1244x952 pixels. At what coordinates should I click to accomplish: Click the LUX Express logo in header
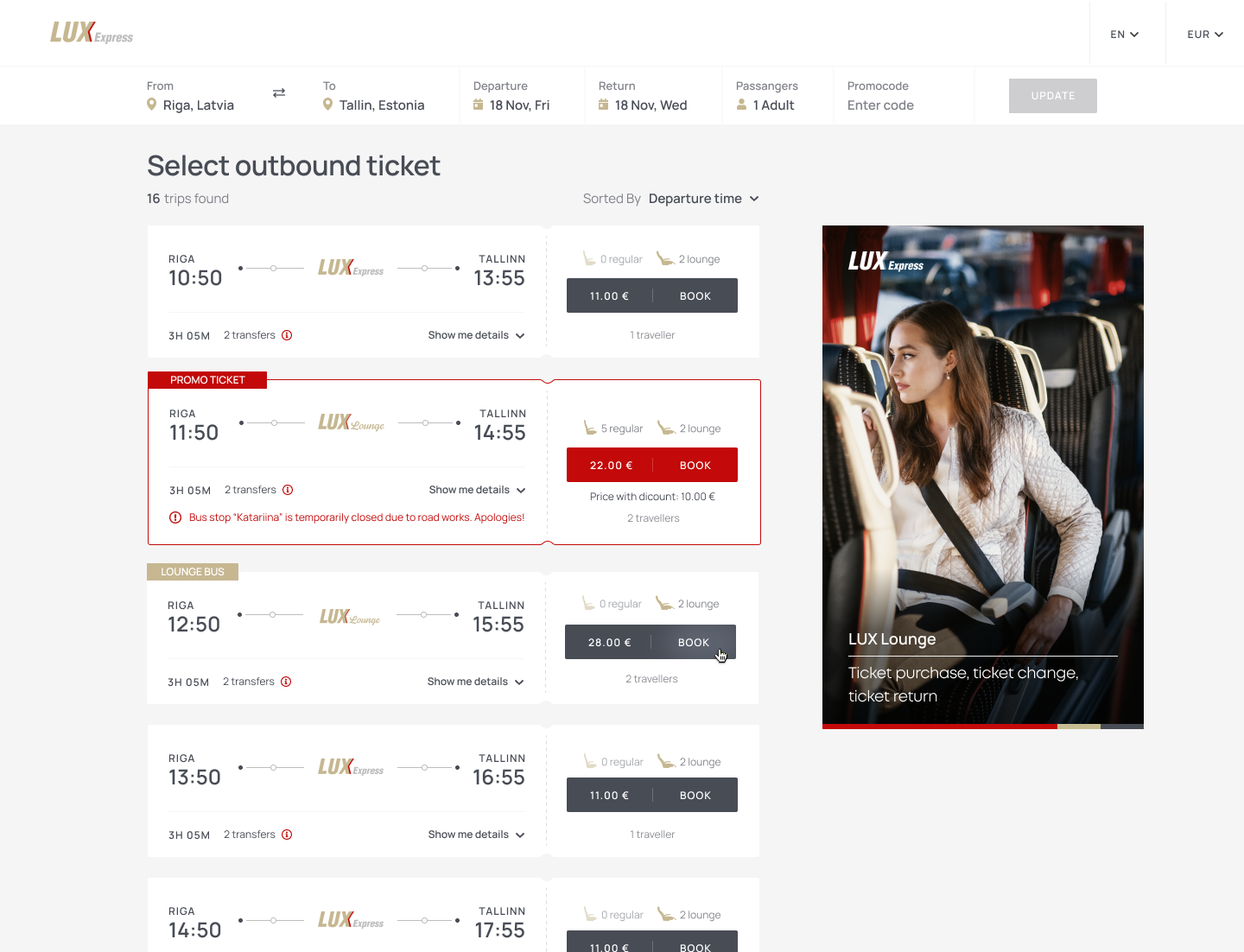point(92,33)
